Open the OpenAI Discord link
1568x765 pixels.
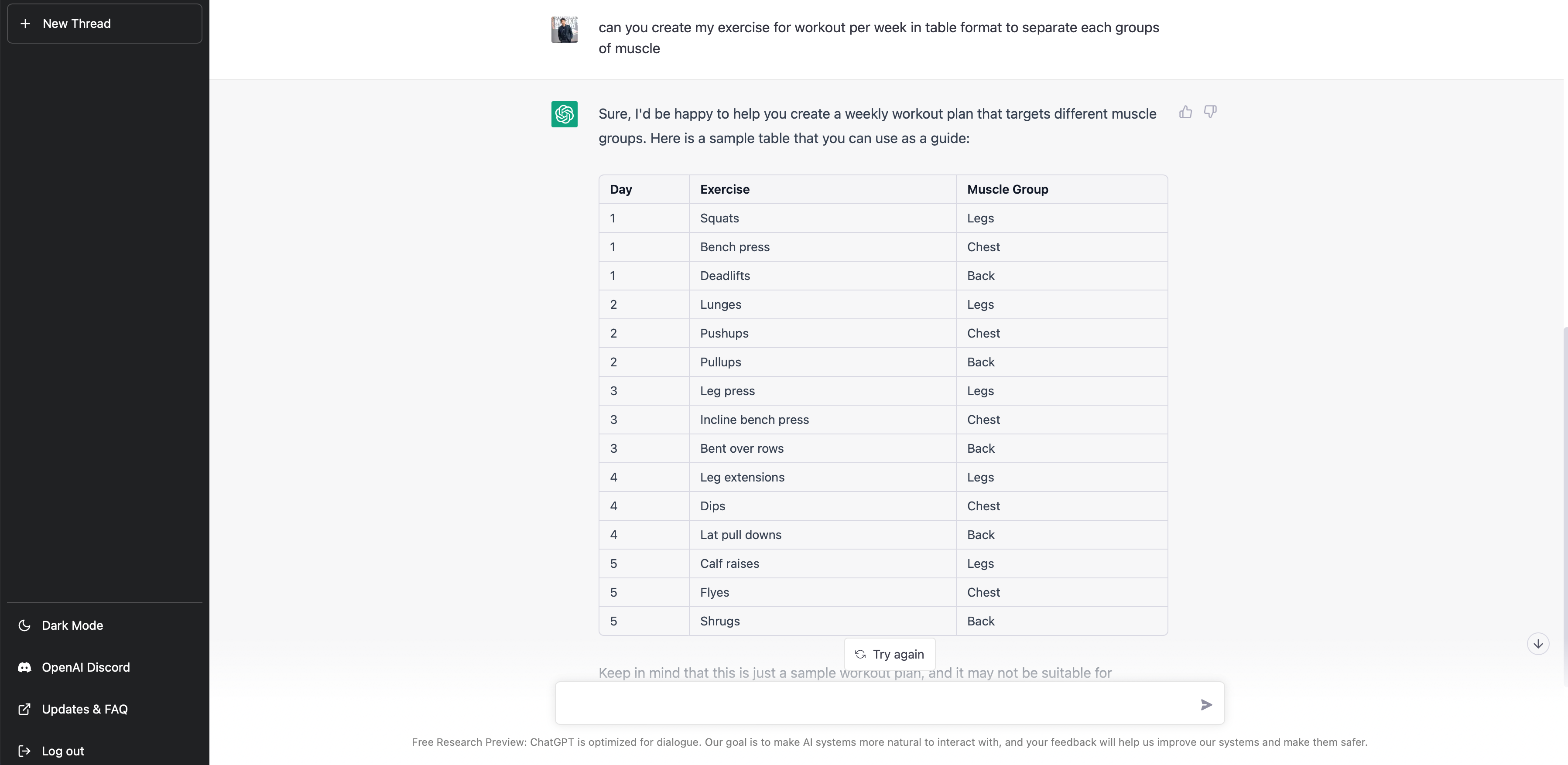coord(85,668)
